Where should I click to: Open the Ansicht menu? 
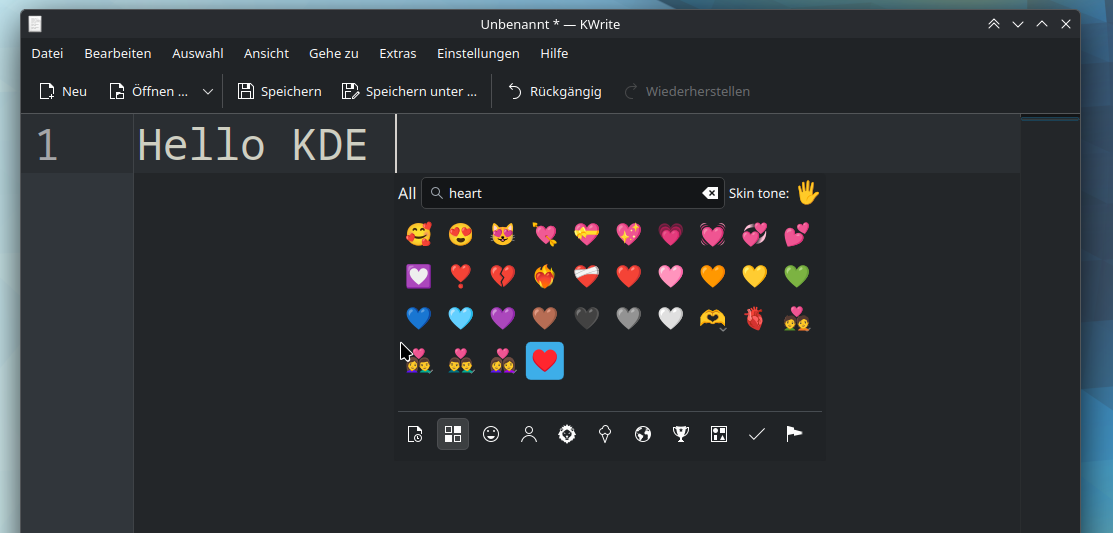click(x=266, y=53)
